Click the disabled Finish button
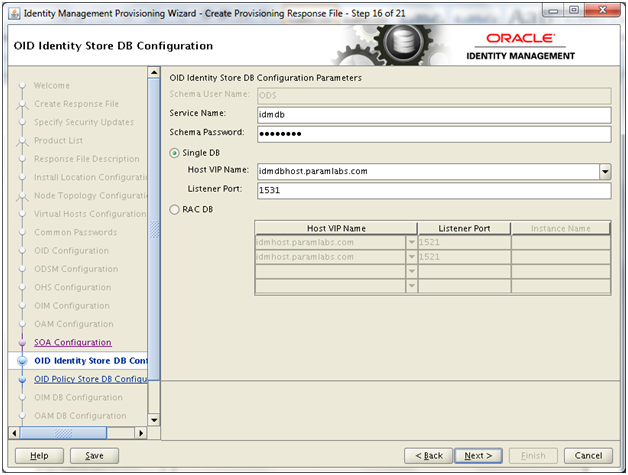This screenshot has width=628, height=475. coord(533,456)
